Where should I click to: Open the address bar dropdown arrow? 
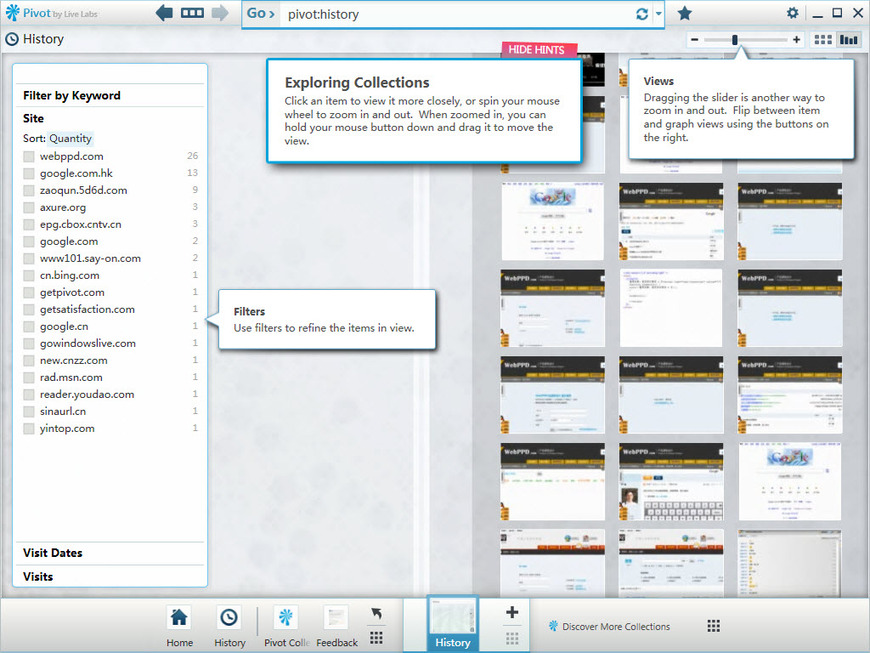tap(658, 14)
